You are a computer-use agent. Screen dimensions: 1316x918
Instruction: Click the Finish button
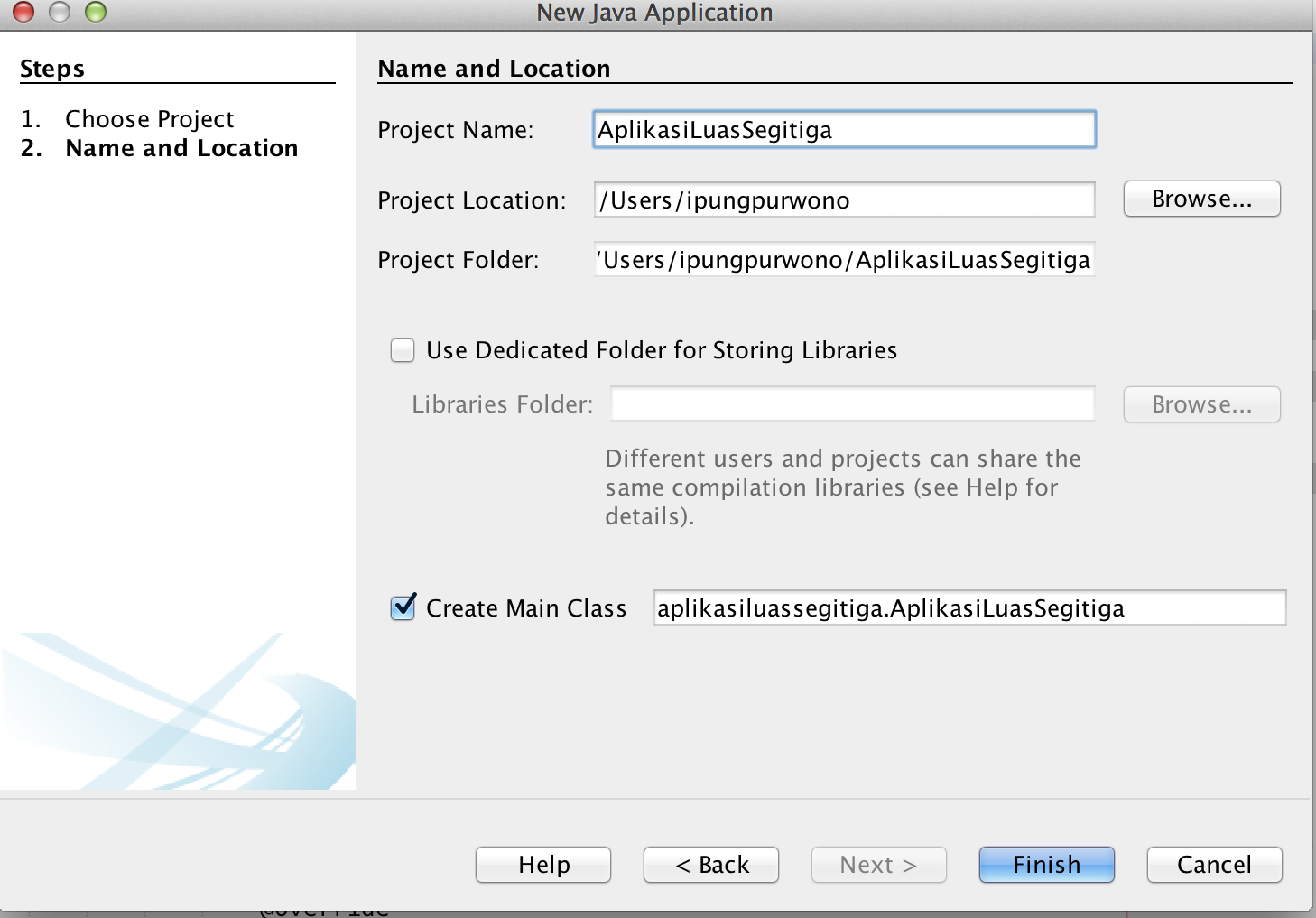tap(1046, 864)
